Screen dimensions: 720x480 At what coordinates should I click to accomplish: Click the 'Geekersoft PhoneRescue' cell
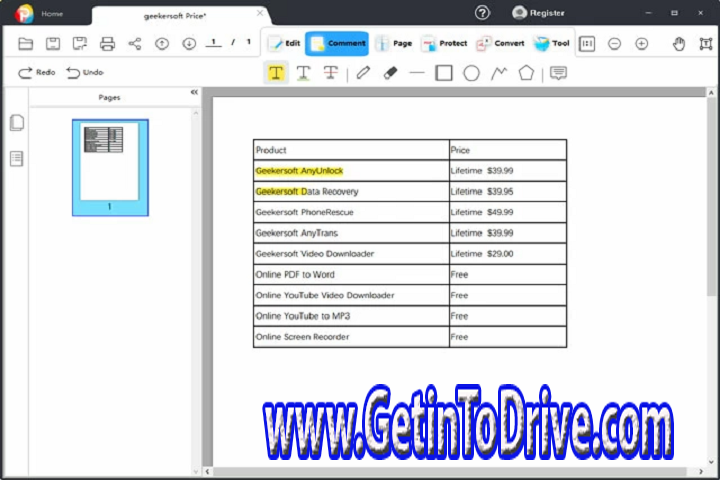tap(351, 212)
